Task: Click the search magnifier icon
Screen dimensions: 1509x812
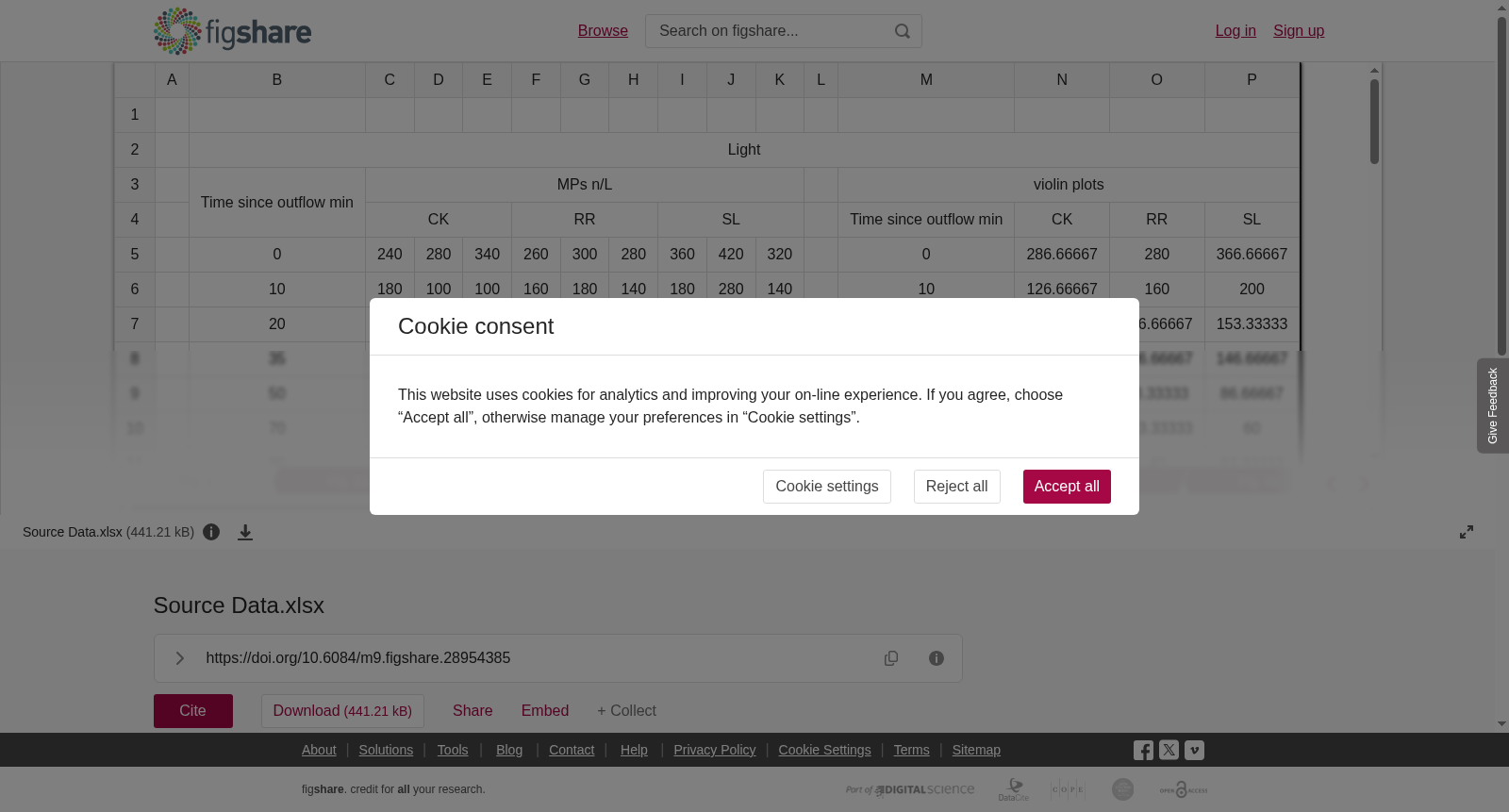Action: click(903, 31)
